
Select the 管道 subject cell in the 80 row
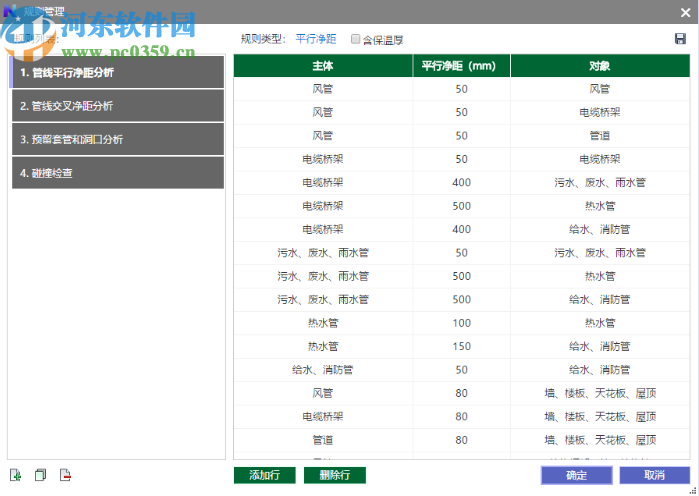pos(323,440)
